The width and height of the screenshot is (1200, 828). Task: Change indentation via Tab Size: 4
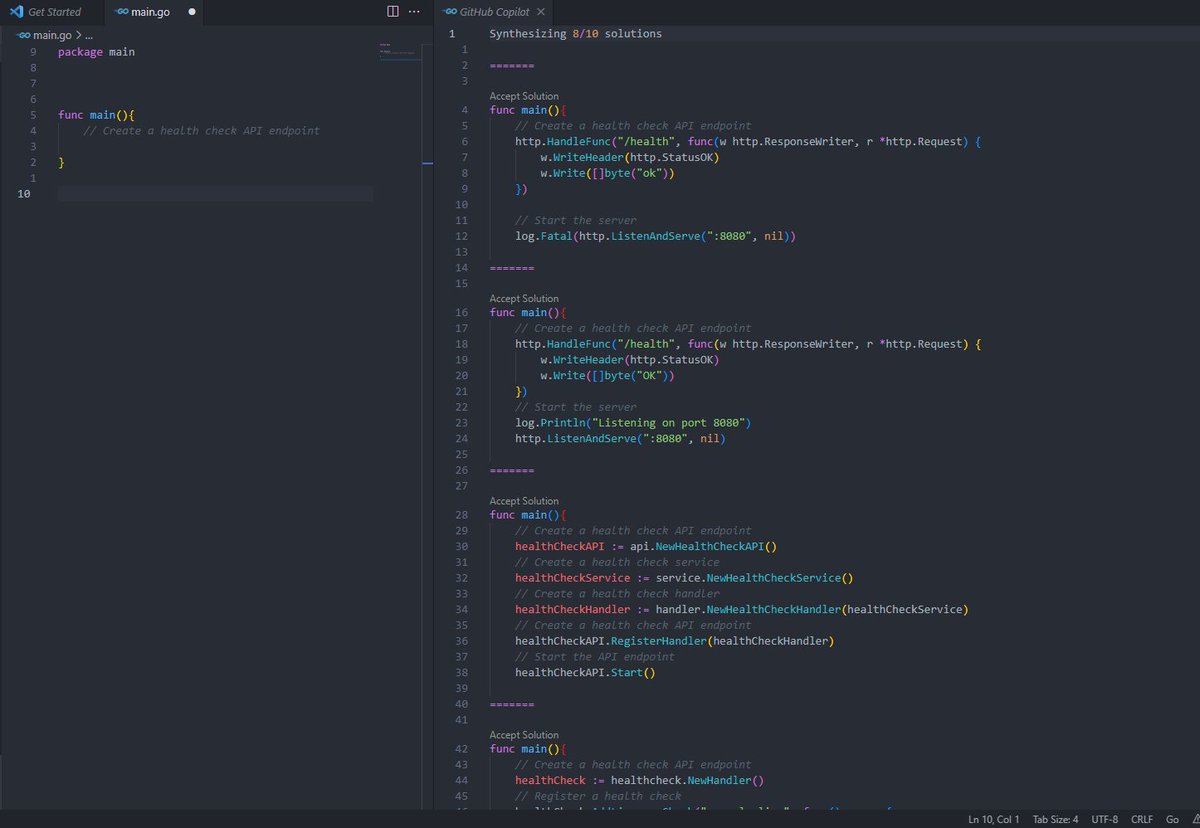[x=1055, y=819]
